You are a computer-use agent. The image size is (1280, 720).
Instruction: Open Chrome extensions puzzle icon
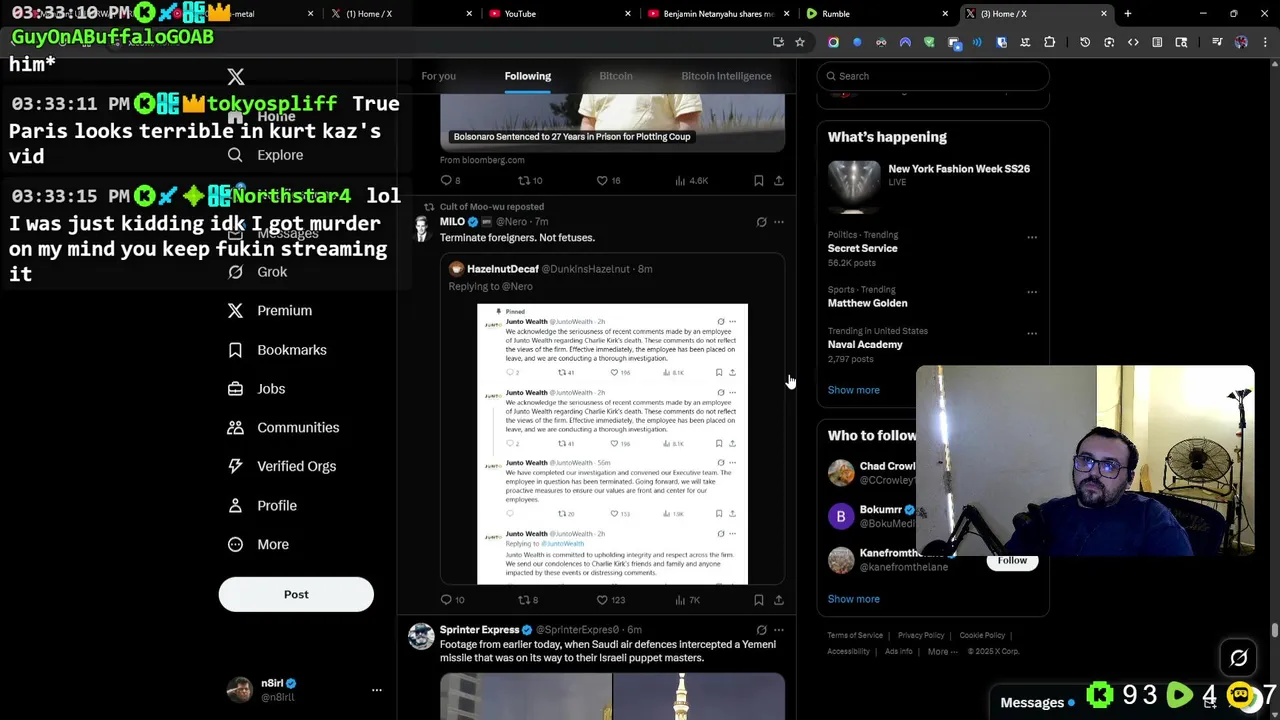pos(1049,42)
